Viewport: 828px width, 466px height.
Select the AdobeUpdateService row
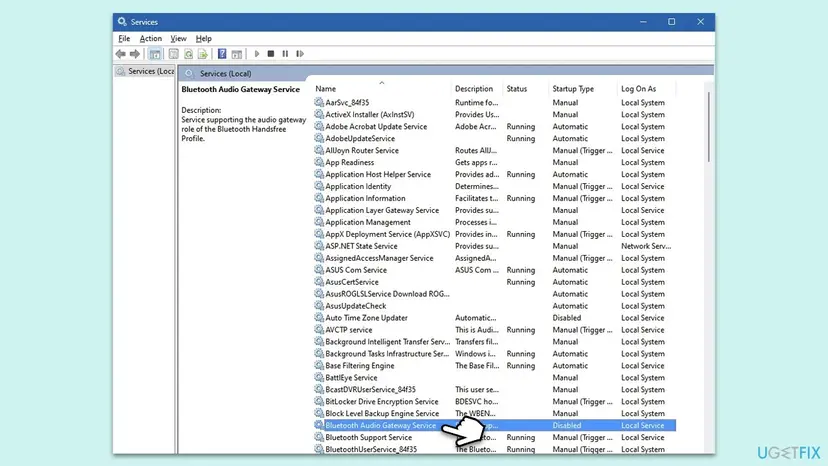click(x=494, y=138)
